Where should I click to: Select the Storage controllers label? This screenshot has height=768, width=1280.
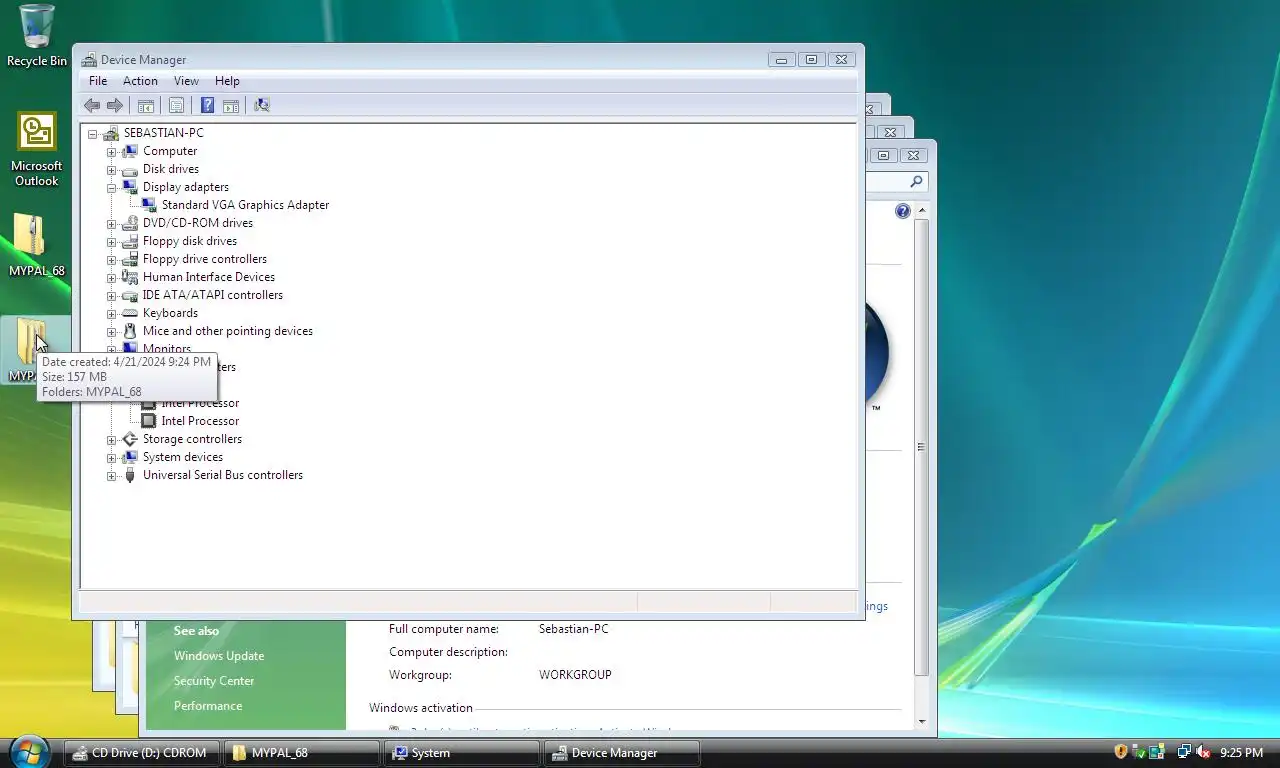[x=192, y=439]
